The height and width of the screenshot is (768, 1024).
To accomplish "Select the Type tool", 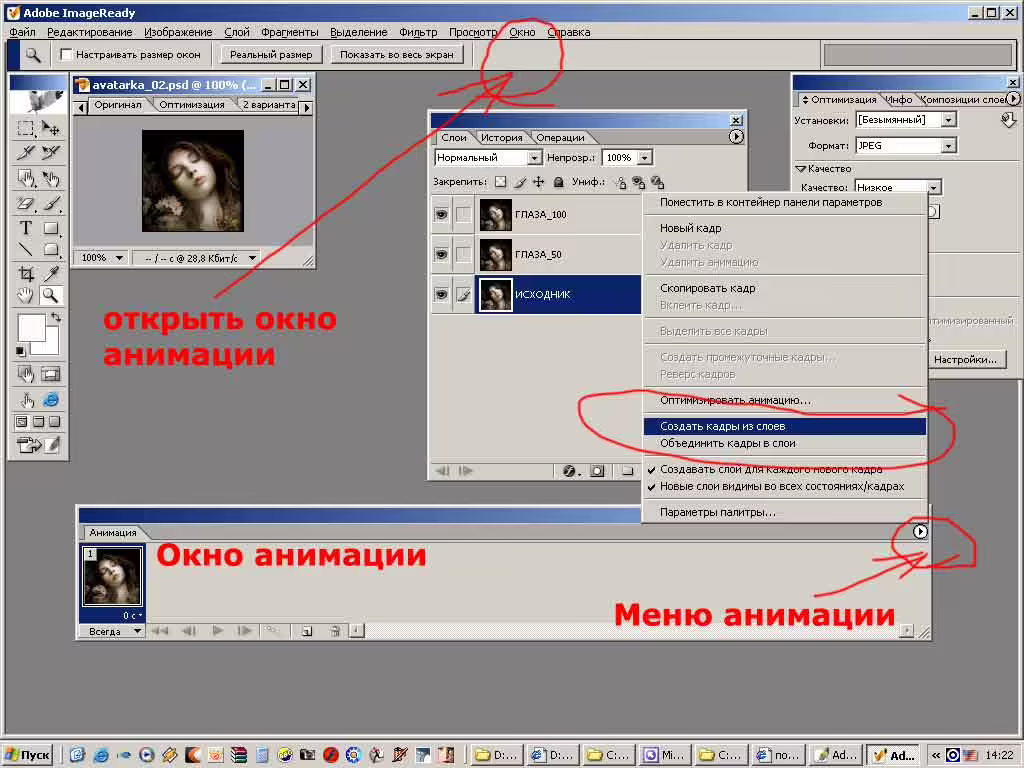I will click(25, 228).
